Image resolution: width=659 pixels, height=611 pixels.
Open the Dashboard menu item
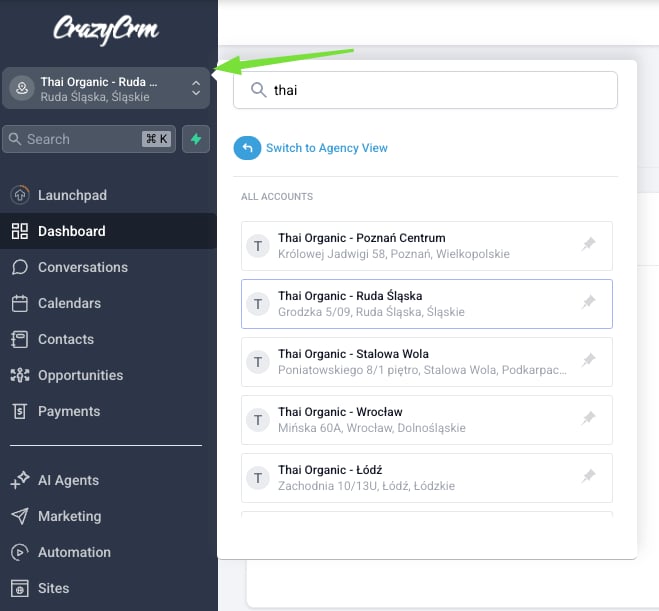(x=71, y=231)
